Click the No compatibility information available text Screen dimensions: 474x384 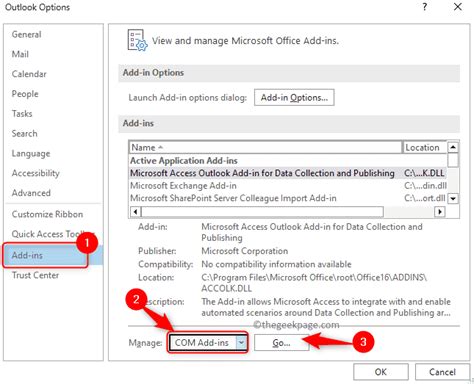coord(276,264)
